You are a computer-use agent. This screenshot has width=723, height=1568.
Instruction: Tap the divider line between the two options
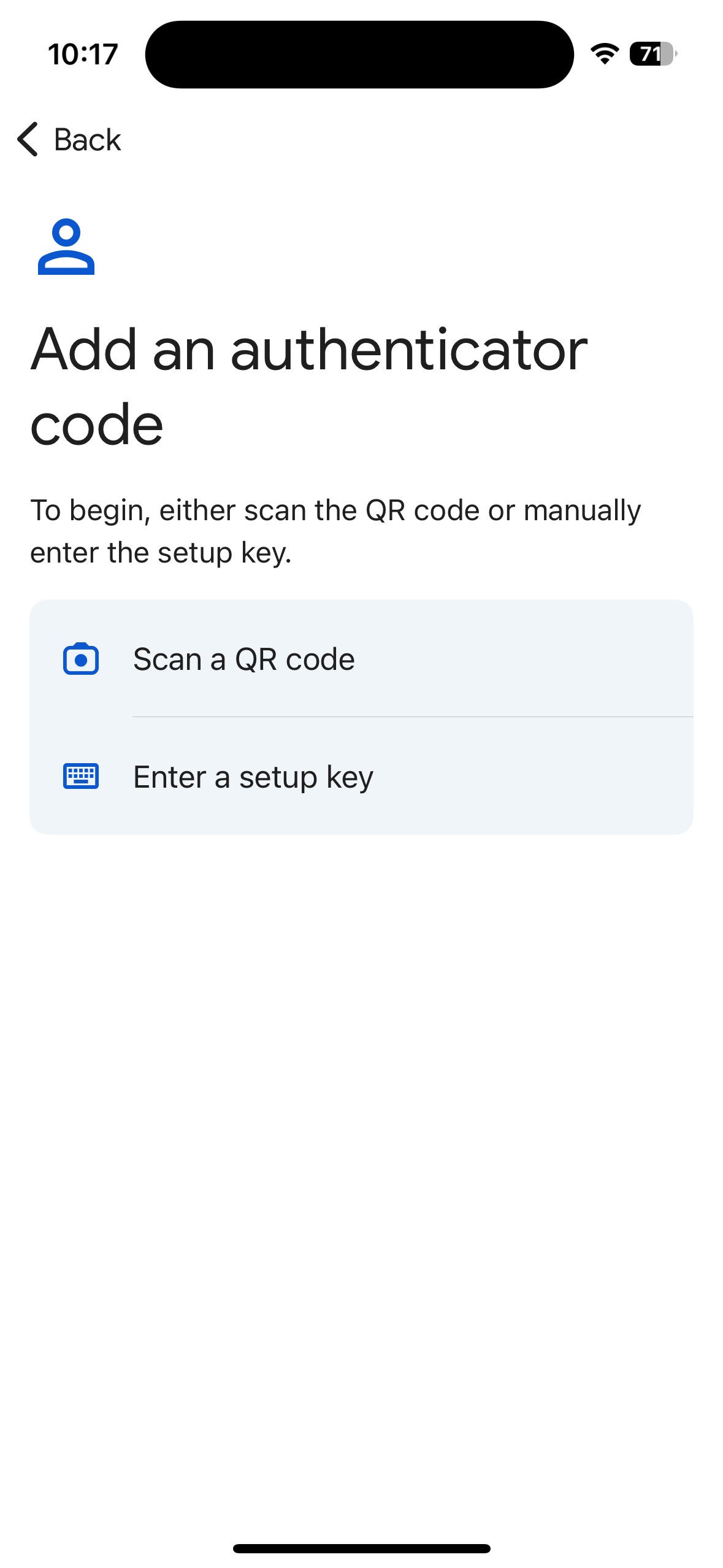pyautogui.click(x=412, y=717)
